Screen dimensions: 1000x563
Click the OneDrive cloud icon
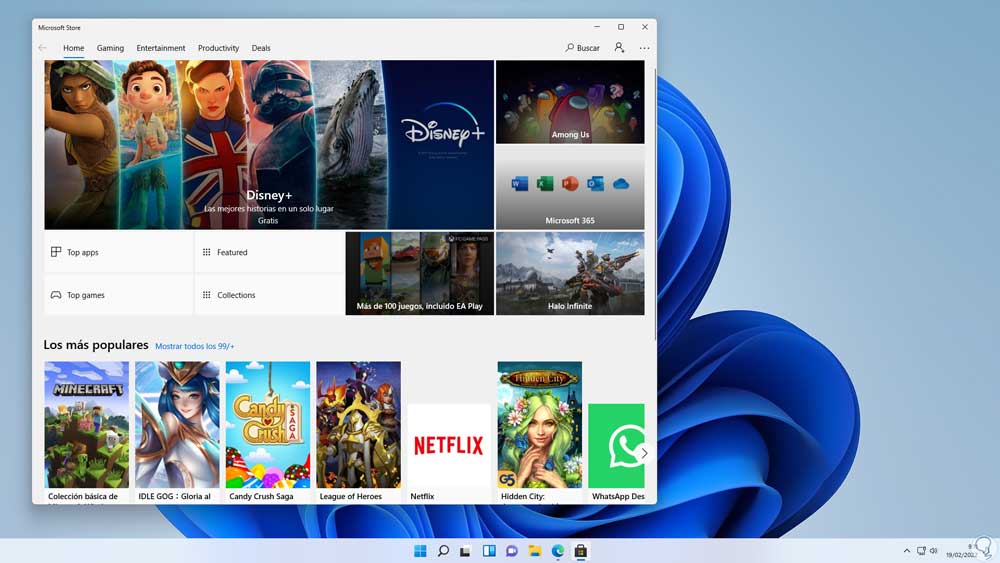[621, 184]
